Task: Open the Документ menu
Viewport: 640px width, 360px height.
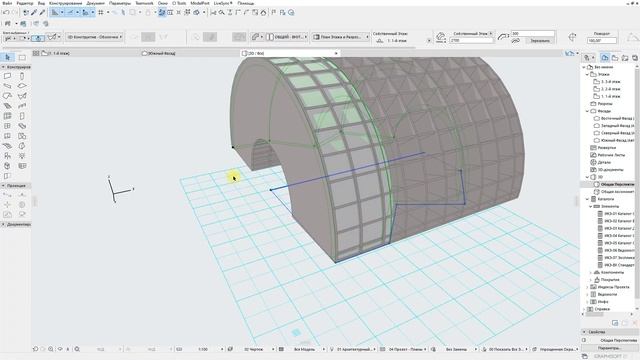Action: coord(96,3)
